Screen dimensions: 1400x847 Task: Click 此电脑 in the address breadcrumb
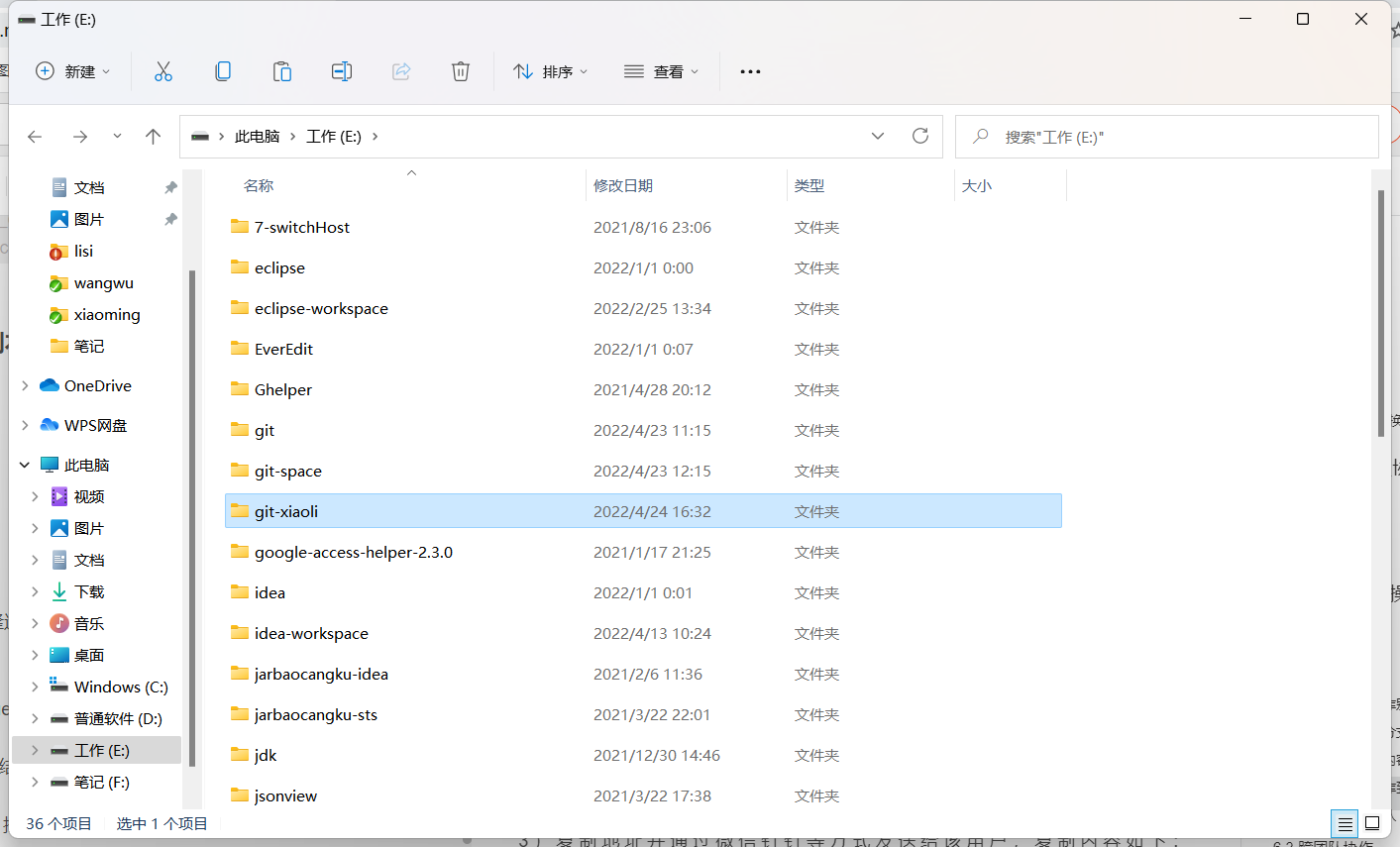[x=258, y=137]
